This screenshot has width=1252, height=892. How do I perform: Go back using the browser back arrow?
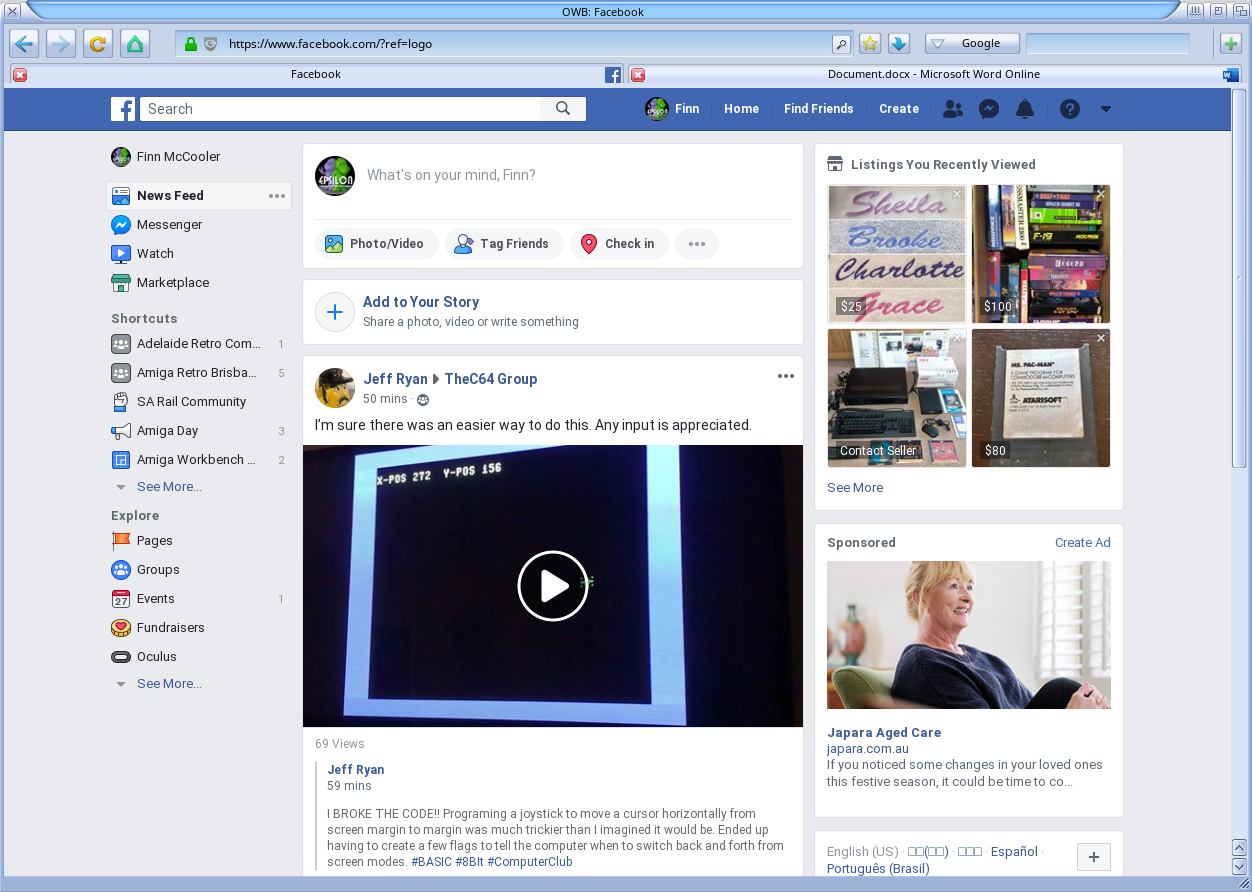(x=24, y=43)
